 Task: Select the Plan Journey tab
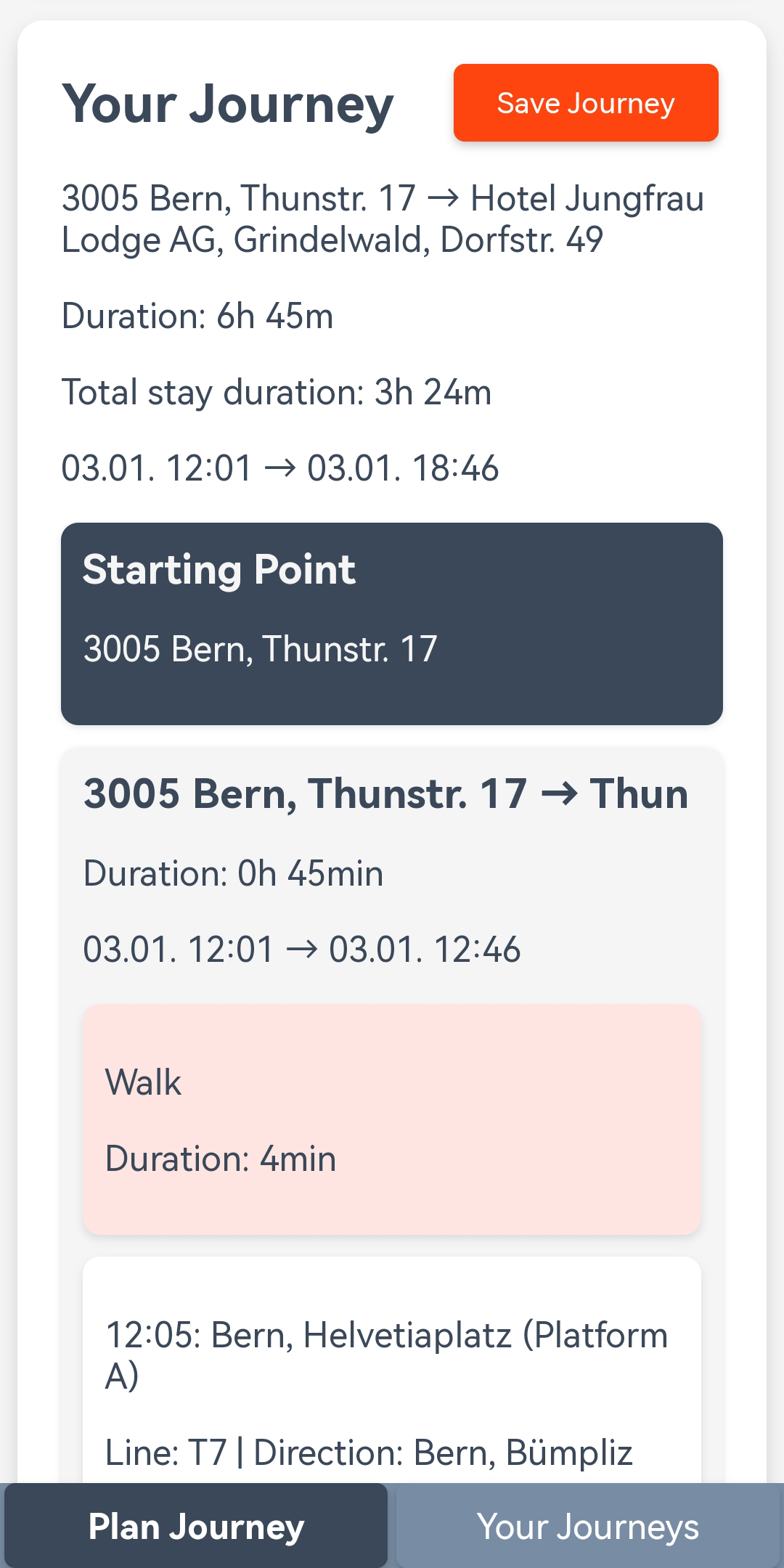(196, 1526)
